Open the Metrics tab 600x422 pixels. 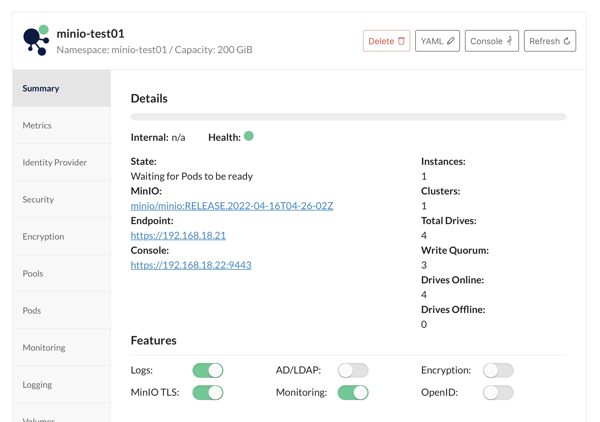(62, 125)
